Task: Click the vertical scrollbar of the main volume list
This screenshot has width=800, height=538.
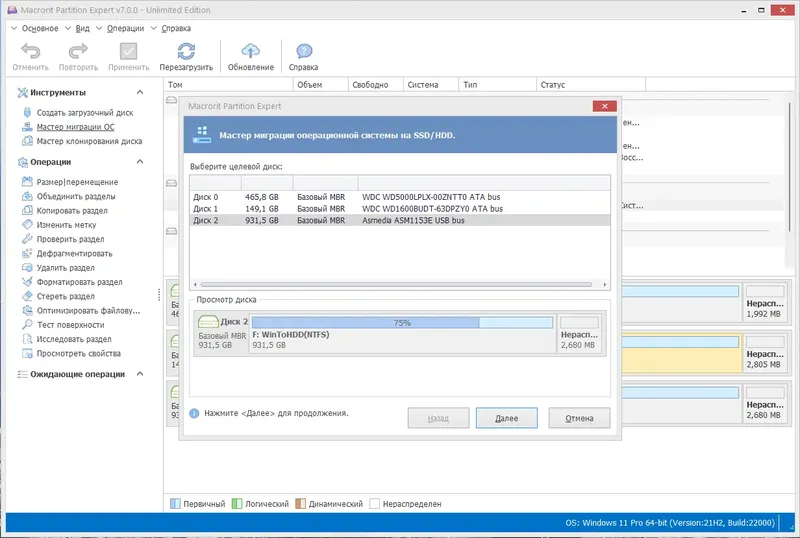Action: (x=789, y=166)
